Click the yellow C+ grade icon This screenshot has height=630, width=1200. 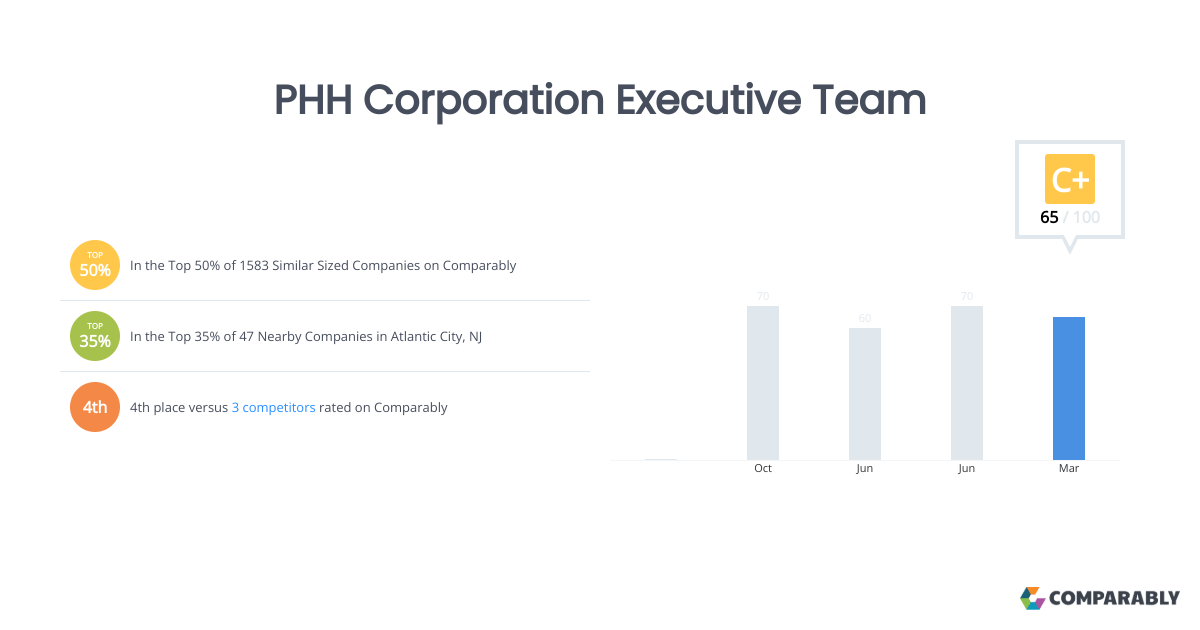click(1069, 180)
